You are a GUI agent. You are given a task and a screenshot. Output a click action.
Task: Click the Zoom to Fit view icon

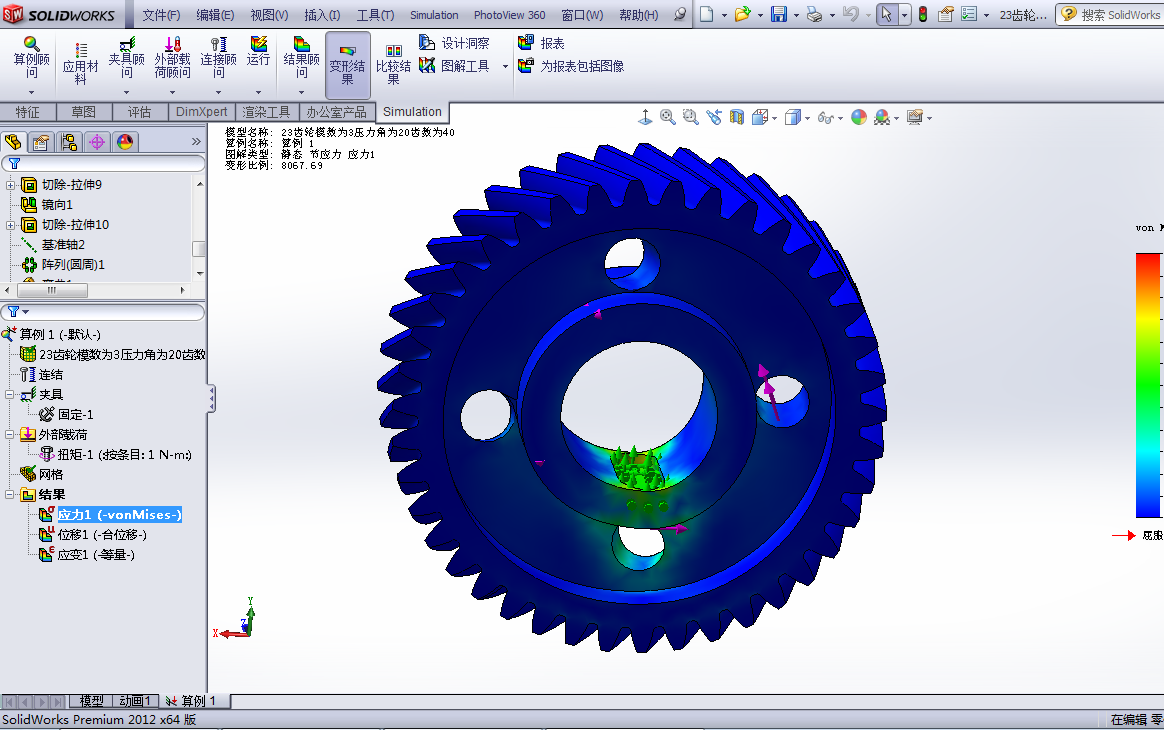click(667, 117)
